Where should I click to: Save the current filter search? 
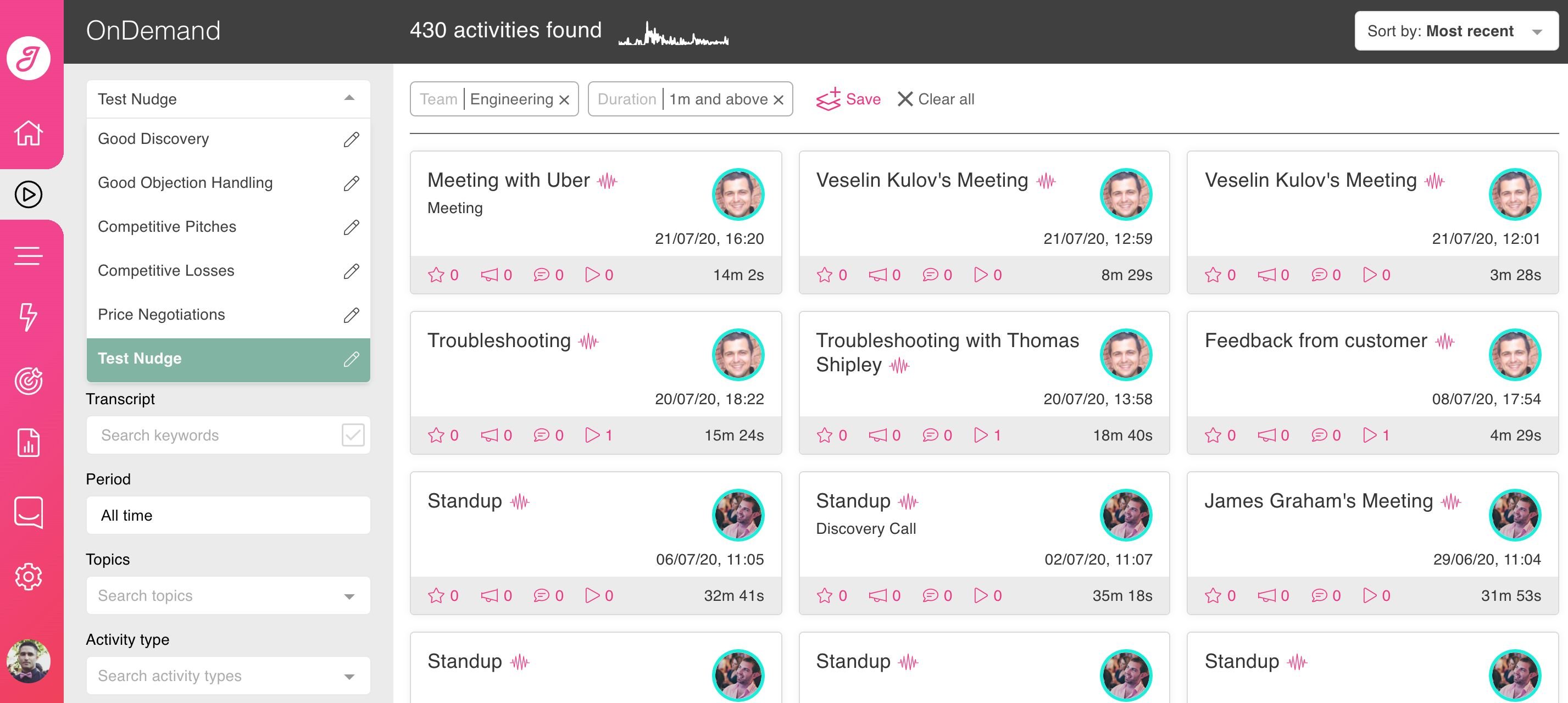[848, 99]
